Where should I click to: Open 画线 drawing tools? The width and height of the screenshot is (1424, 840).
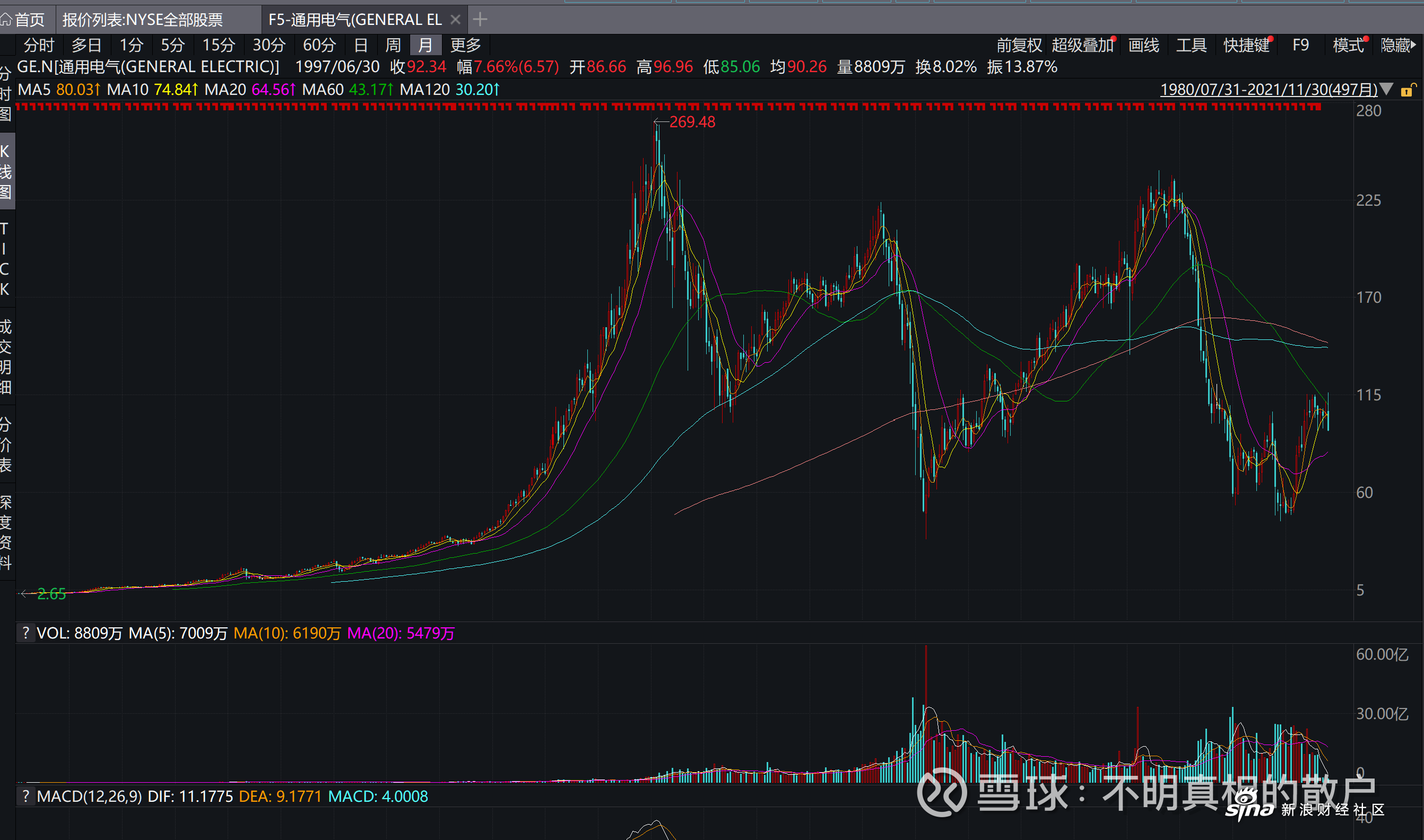pos(1144,45)
